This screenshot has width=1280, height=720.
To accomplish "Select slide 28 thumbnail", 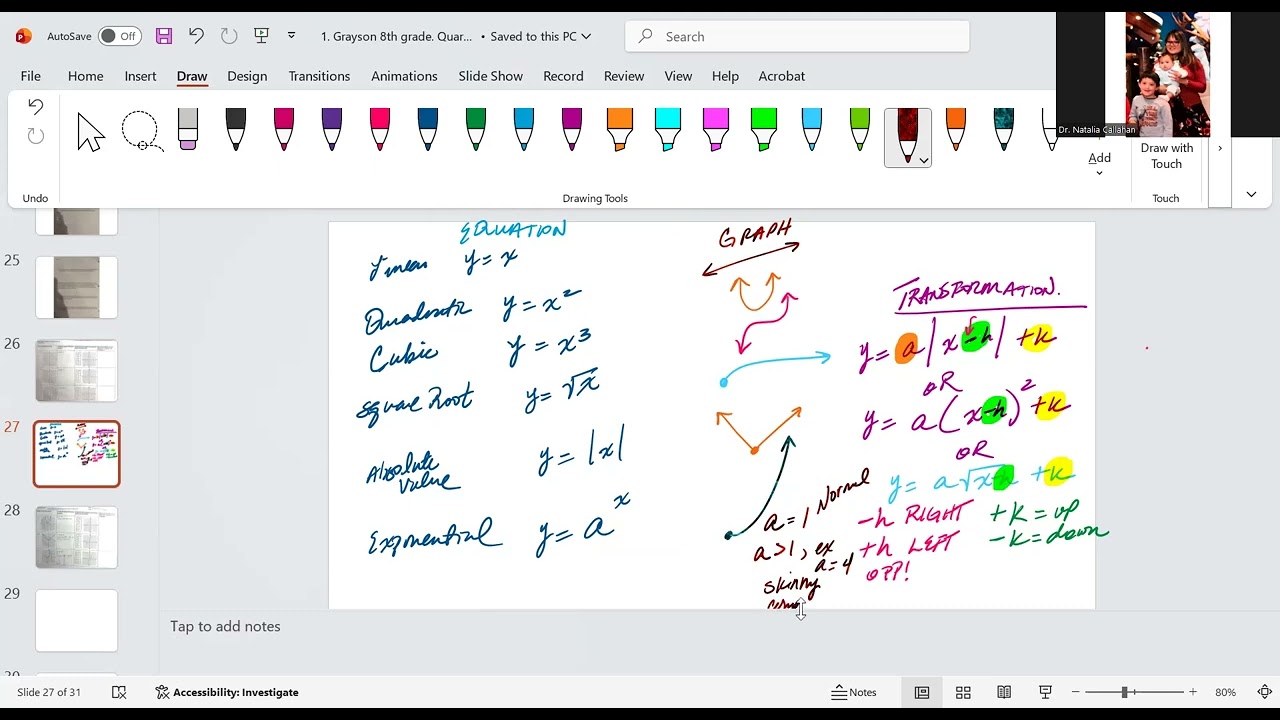I will [x=77, y=537].
